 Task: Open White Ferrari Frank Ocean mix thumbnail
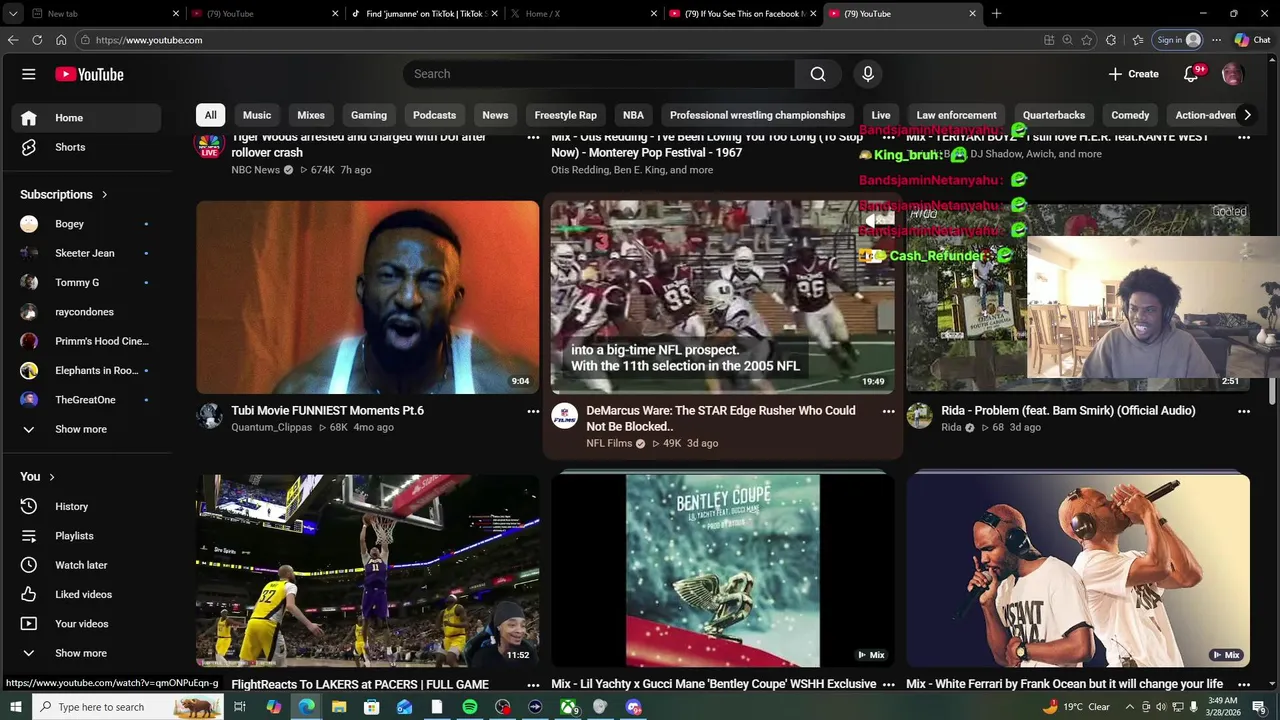(x=1078, y=571)
